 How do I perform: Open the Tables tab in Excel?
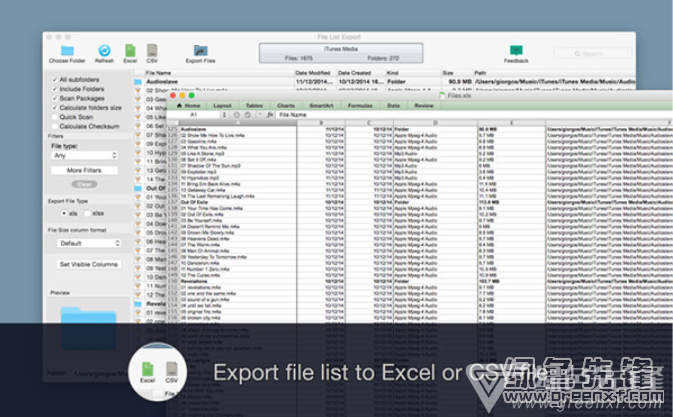click(254, 106)
